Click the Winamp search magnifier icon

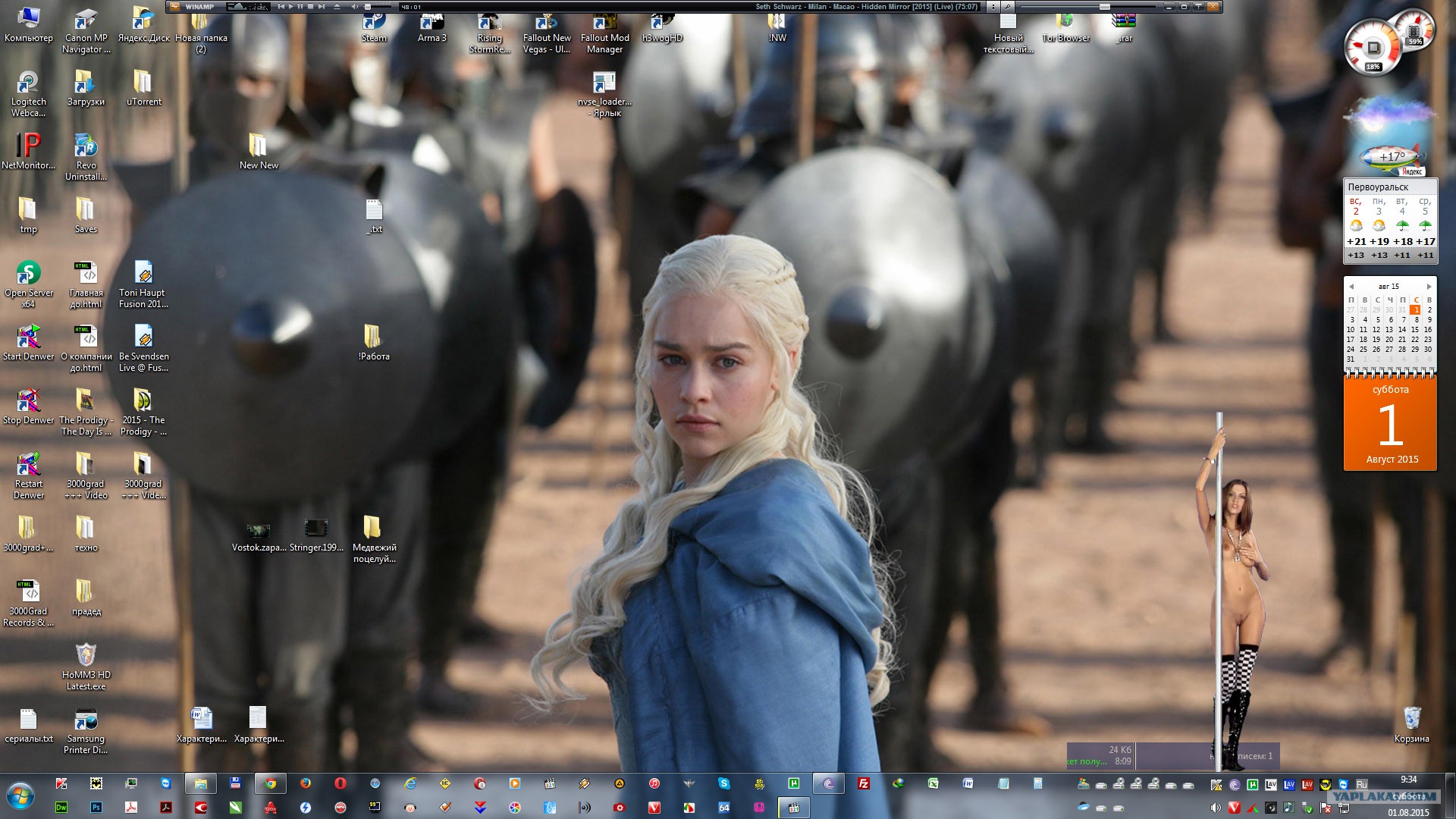1008,7
